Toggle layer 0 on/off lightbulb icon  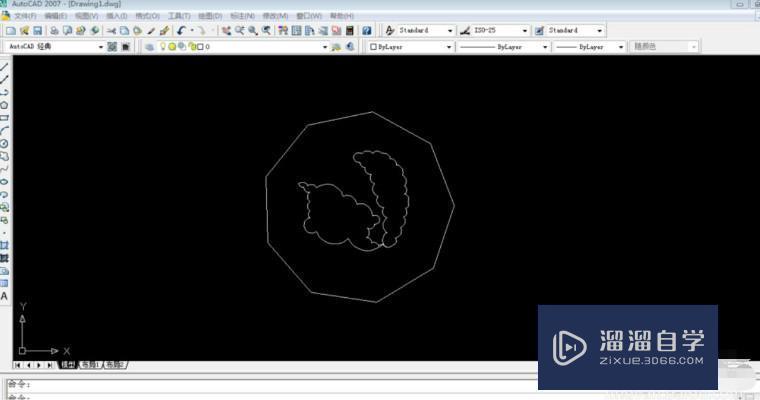(x=163, y=47)
